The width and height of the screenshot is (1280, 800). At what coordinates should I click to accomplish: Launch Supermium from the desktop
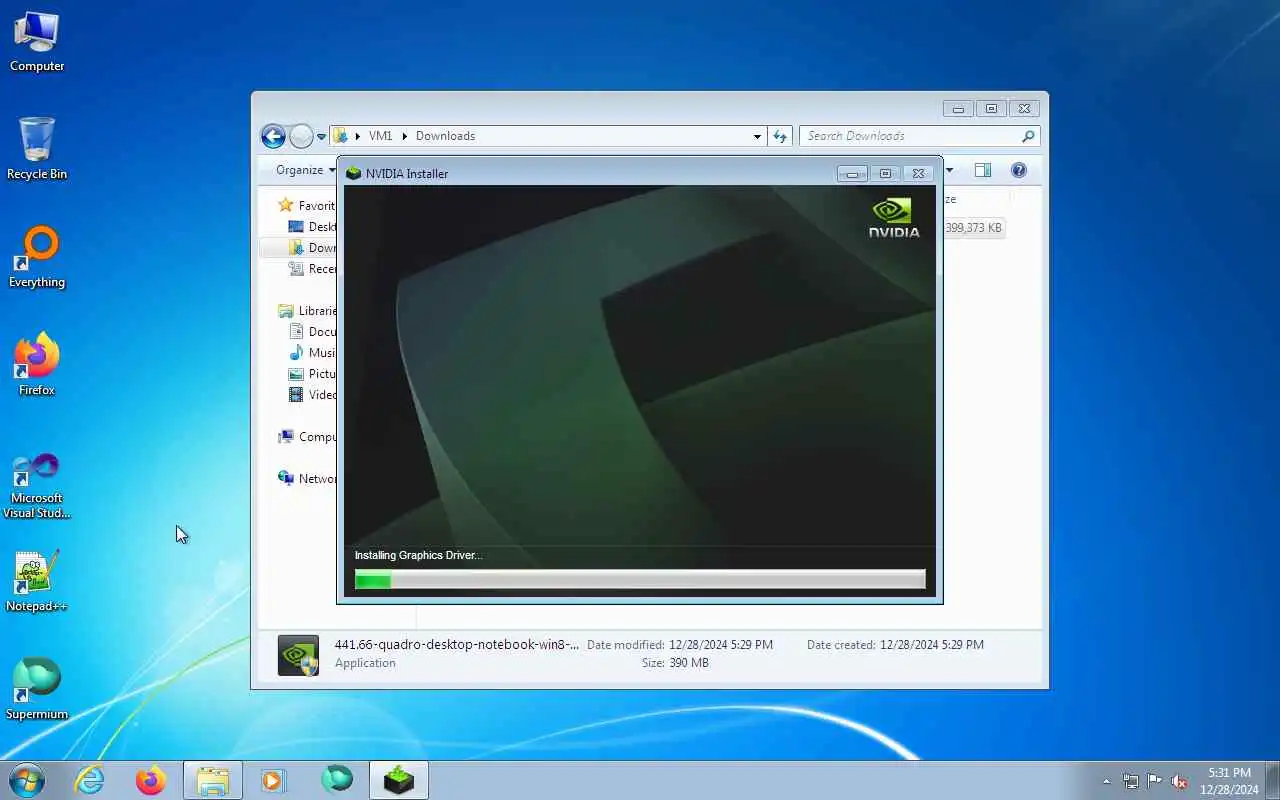click(x=37, y=689)
